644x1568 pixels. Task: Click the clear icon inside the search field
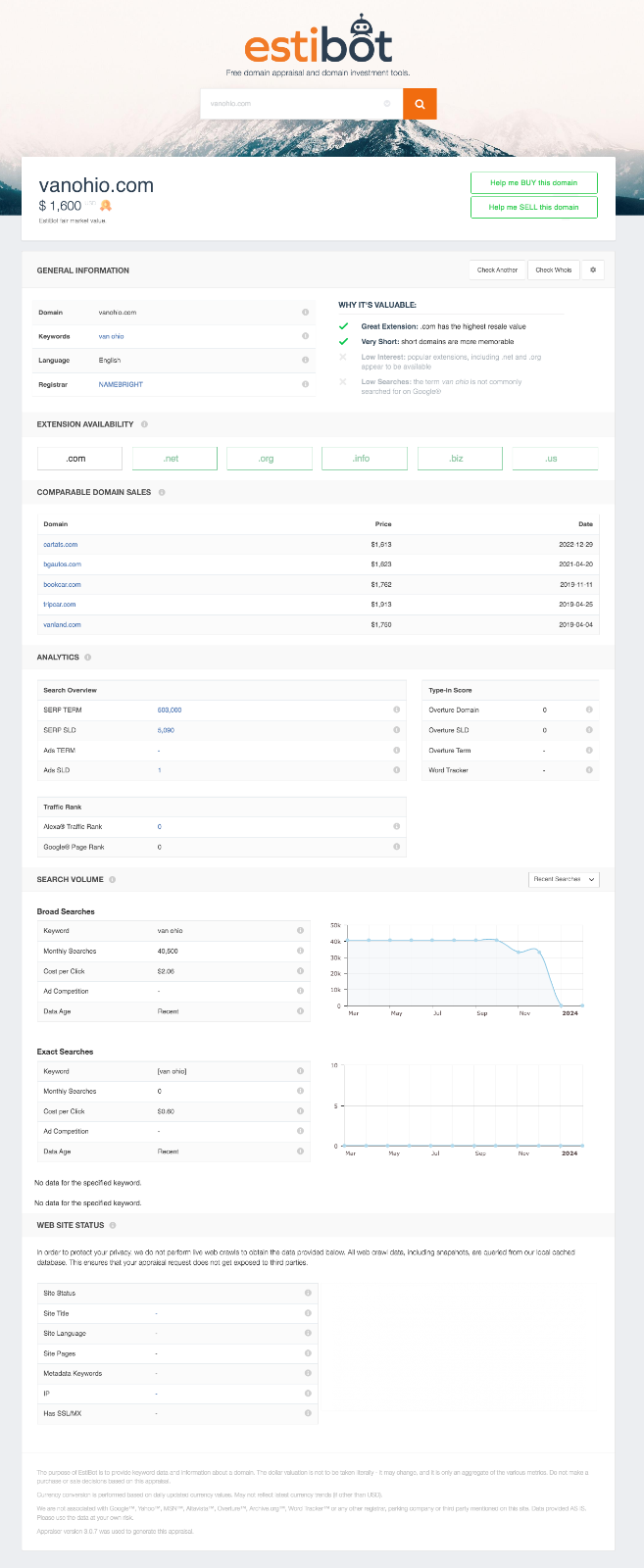pos(387,104)
